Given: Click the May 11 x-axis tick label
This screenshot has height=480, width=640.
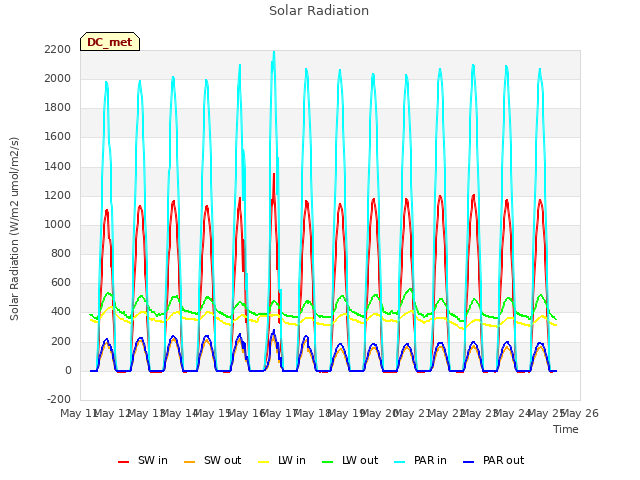Looking at the screenshot, I should (x=80, y=413).
